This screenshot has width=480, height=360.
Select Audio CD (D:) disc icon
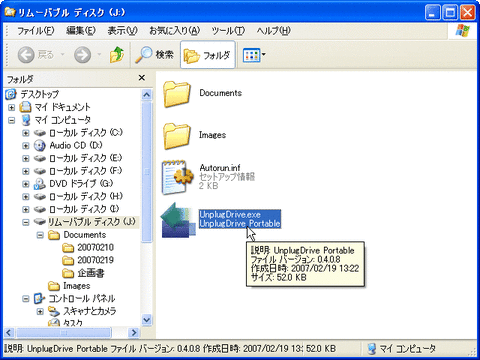coord(40,145)
